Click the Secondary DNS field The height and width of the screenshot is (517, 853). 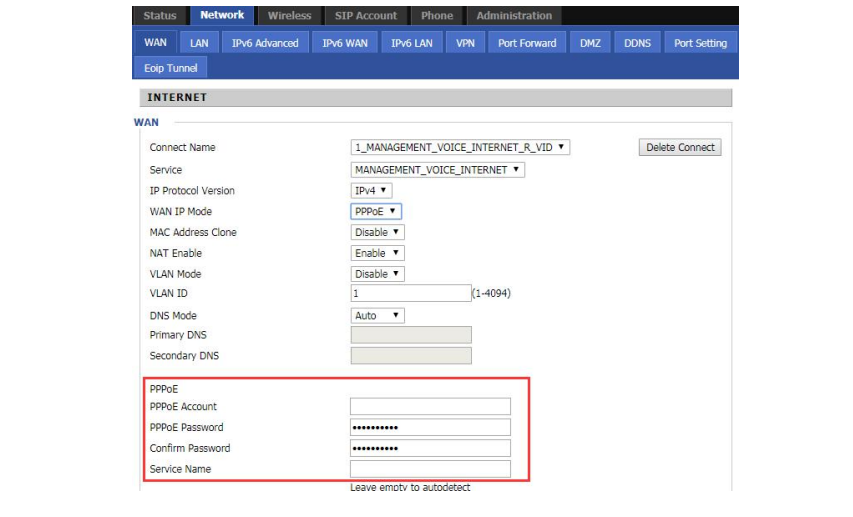pyautogui.click(x=411, y=356)
